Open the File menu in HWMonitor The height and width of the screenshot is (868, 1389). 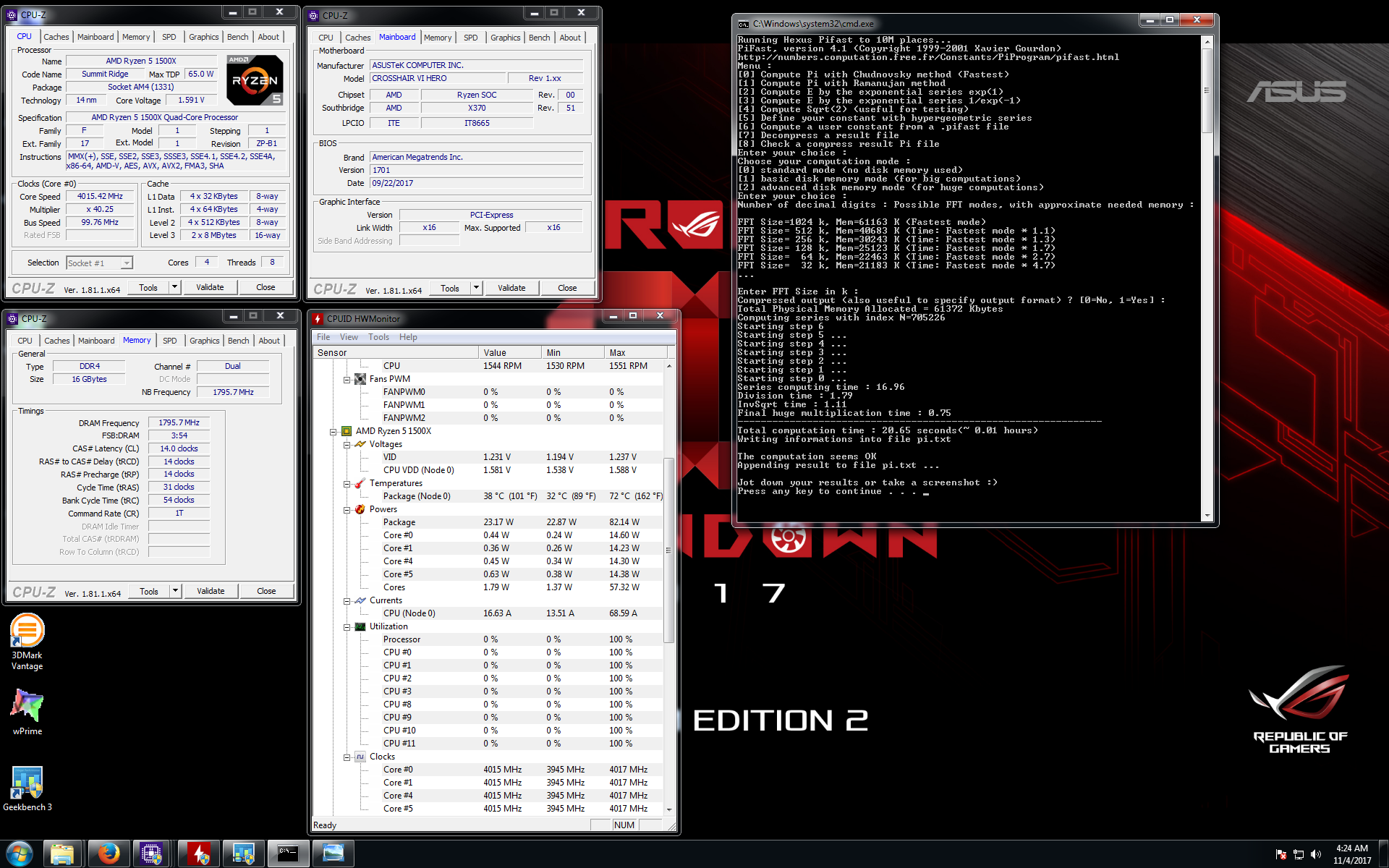tap(323, 337)
